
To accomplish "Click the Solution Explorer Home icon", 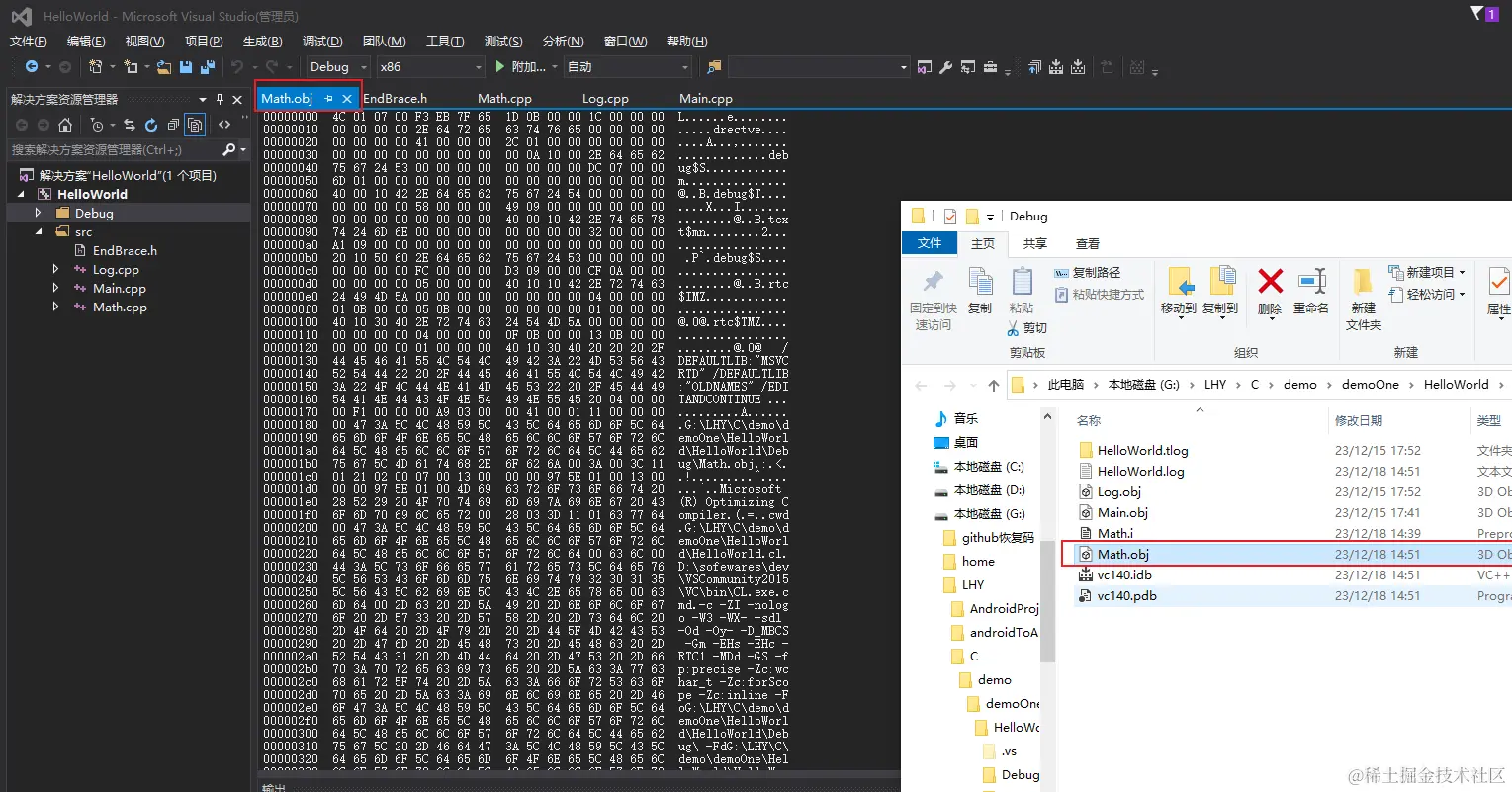I will [x=65, y=125].
